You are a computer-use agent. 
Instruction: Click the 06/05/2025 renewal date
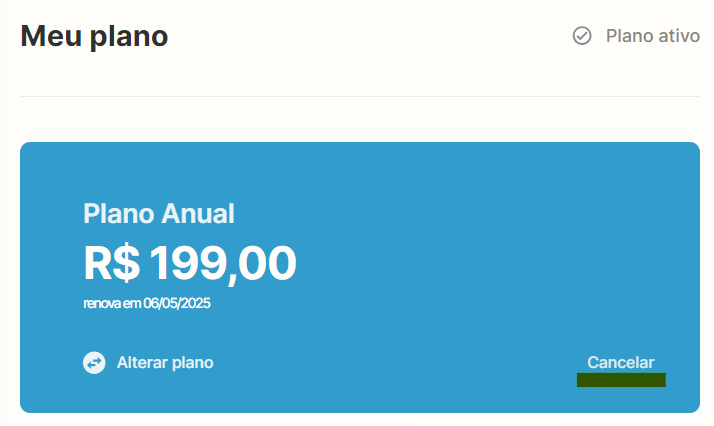point(177,303)
